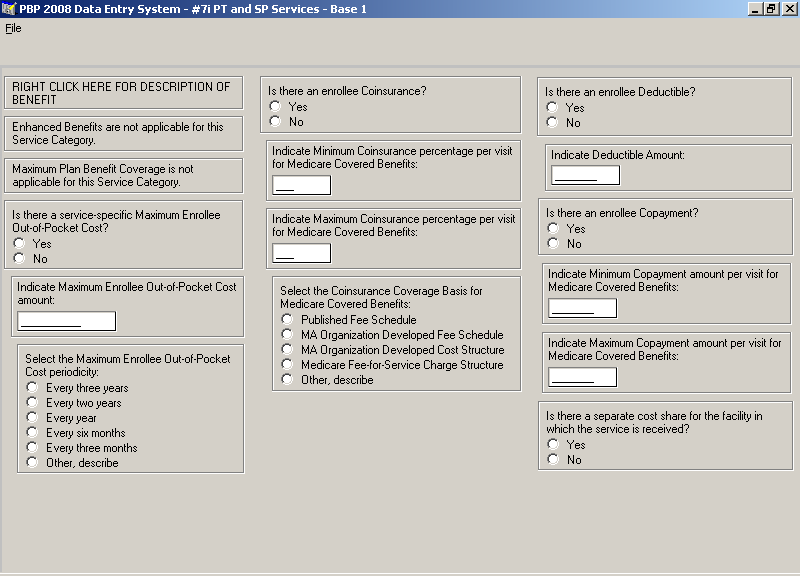This screenshot has width=800, height=576.
Task: Click 'Enhanced Benefits are not applicable' text
Action: 118,133
